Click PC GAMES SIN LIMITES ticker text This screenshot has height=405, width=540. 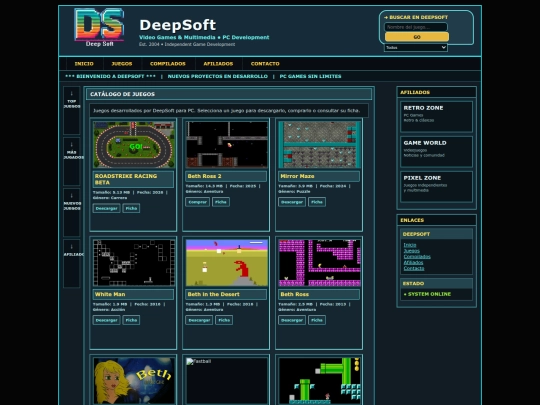pos(310,76)
